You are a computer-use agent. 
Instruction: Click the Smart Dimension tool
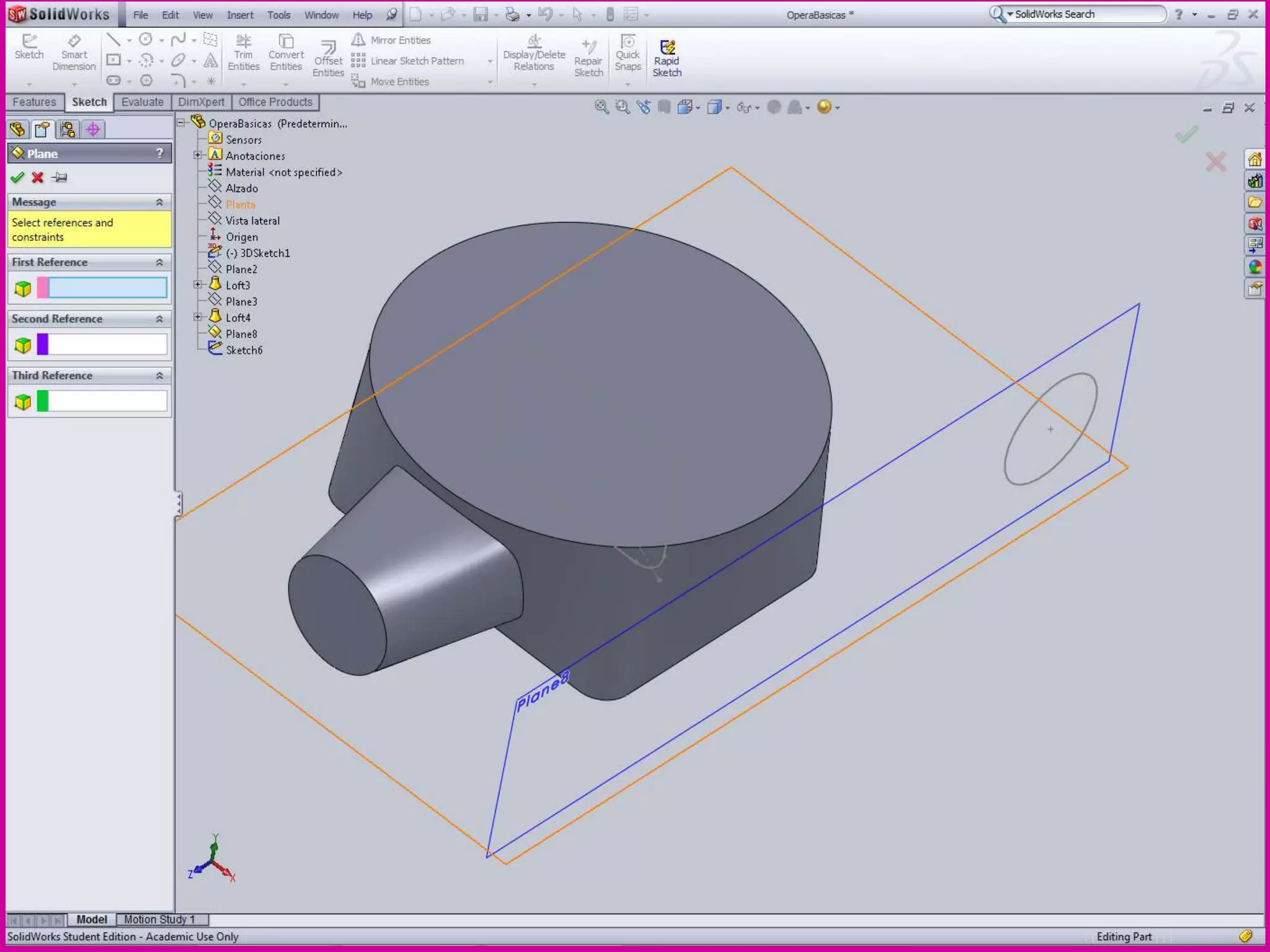(x=74, y=53)
